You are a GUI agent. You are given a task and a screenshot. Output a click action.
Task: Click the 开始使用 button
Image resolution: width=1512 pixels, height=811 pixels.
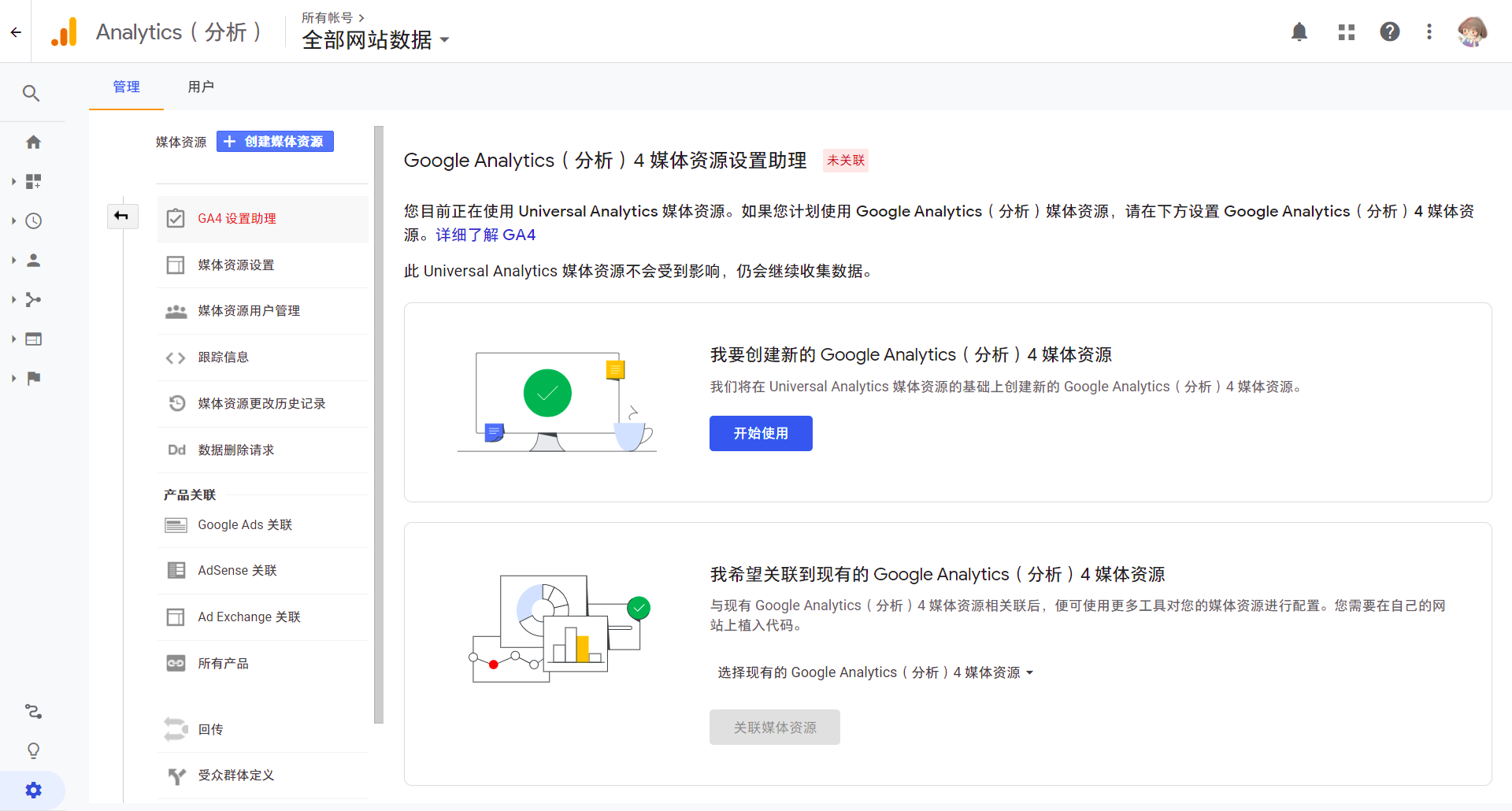coord(761,433)
